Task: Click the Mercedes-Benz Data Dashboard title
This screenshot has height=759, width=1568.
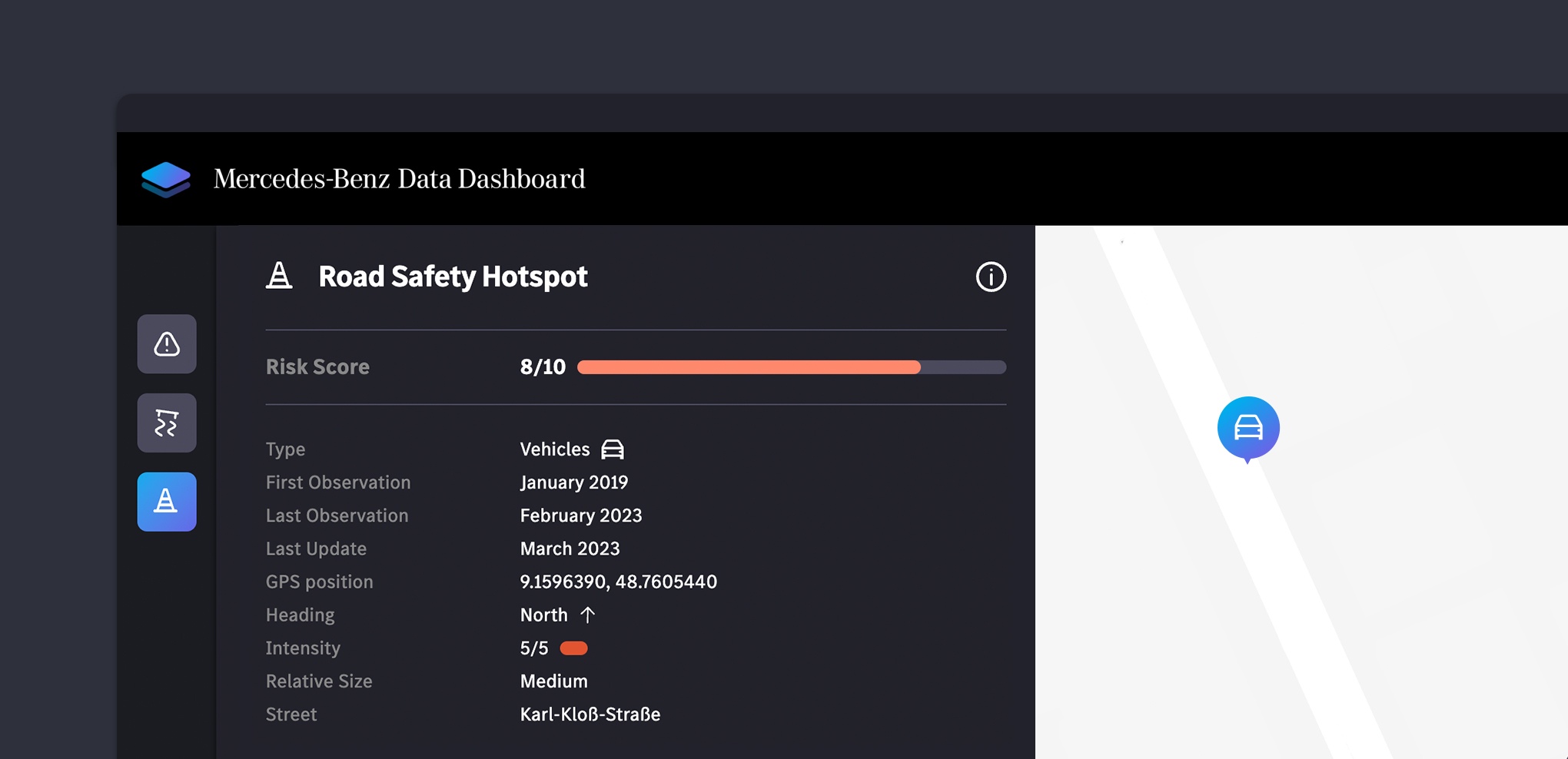Action: [399, 179]
